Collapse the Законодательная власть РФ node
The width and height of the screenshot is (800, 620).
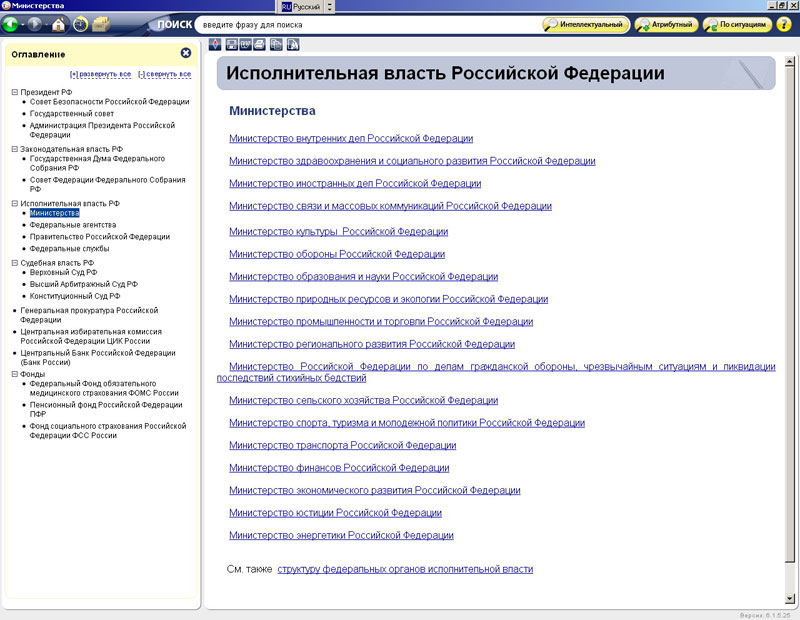pos(15,149)
